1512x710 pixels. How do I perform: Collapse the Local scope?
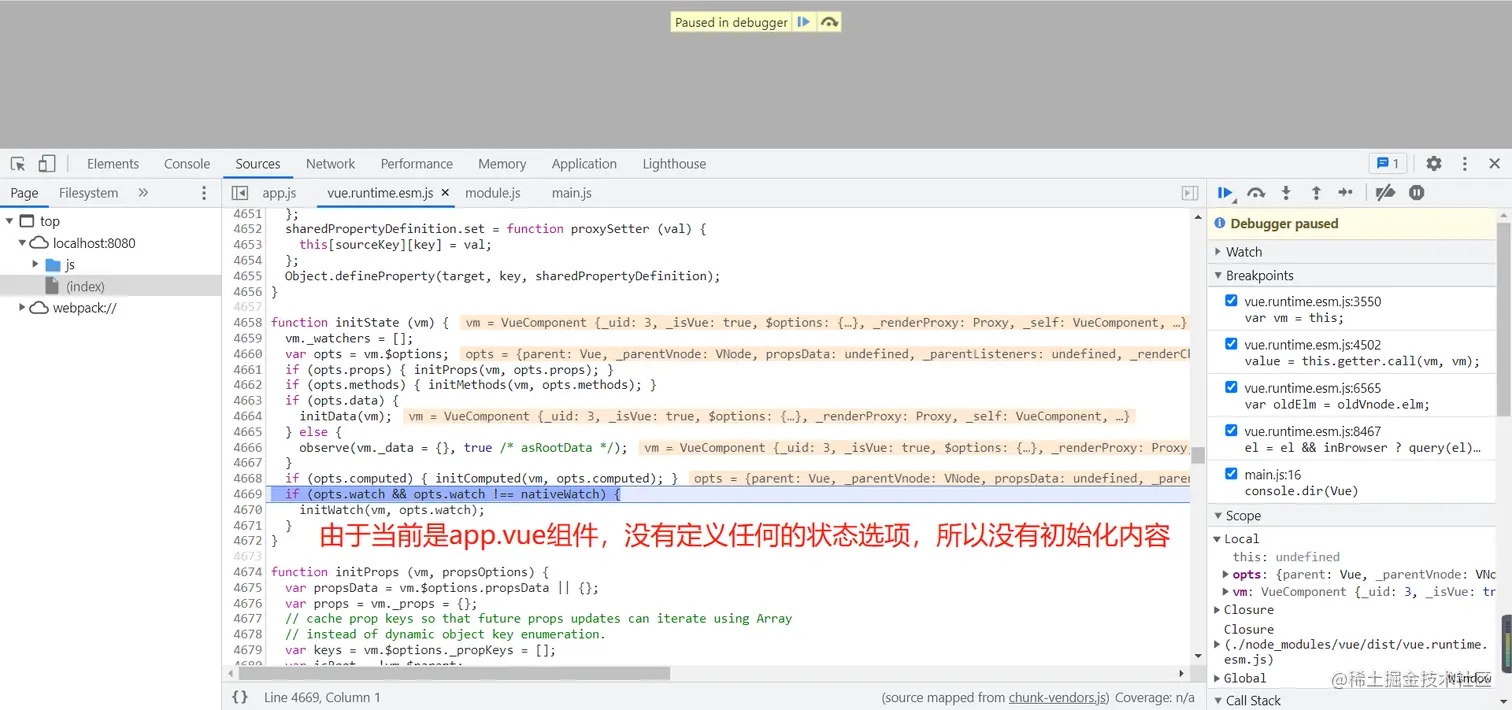[x=1218, y=539]
